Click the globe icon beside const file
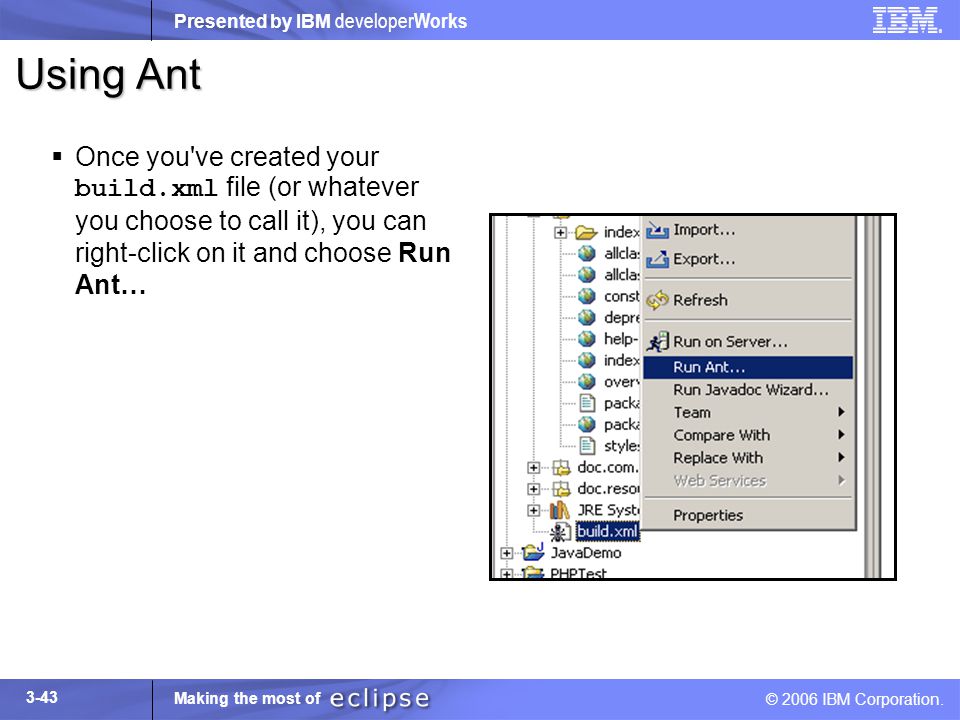 click(x=587, y=296)
